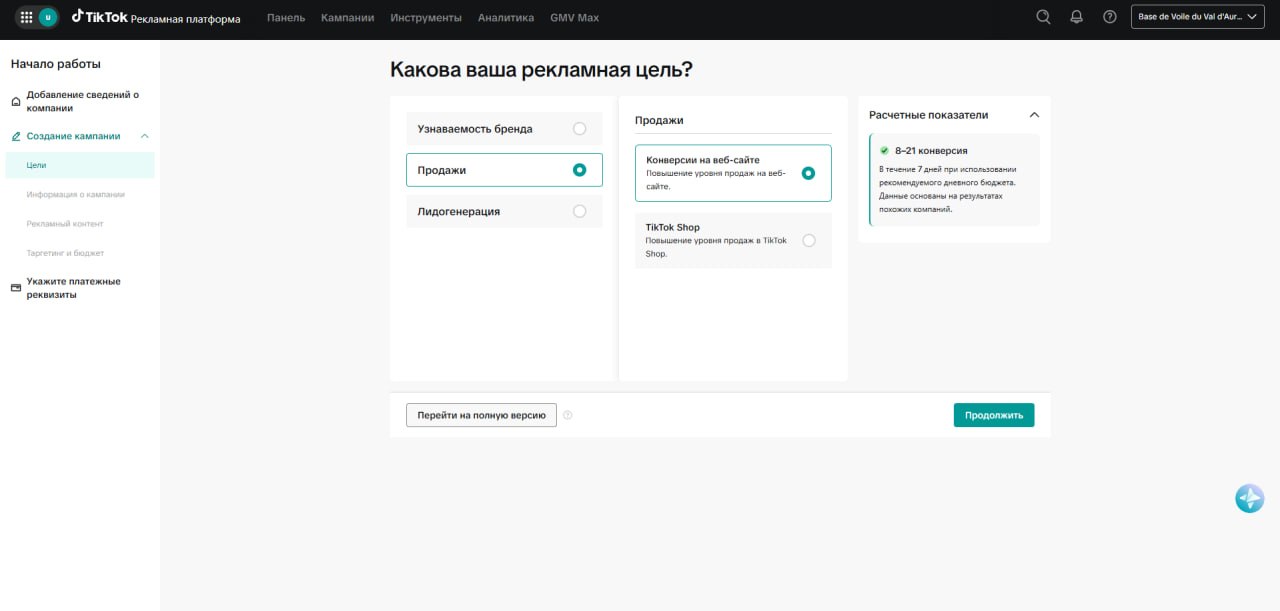Collapse the Создание кампании section chevron
Screen dimensions: 1280x611
coord(145,136)
